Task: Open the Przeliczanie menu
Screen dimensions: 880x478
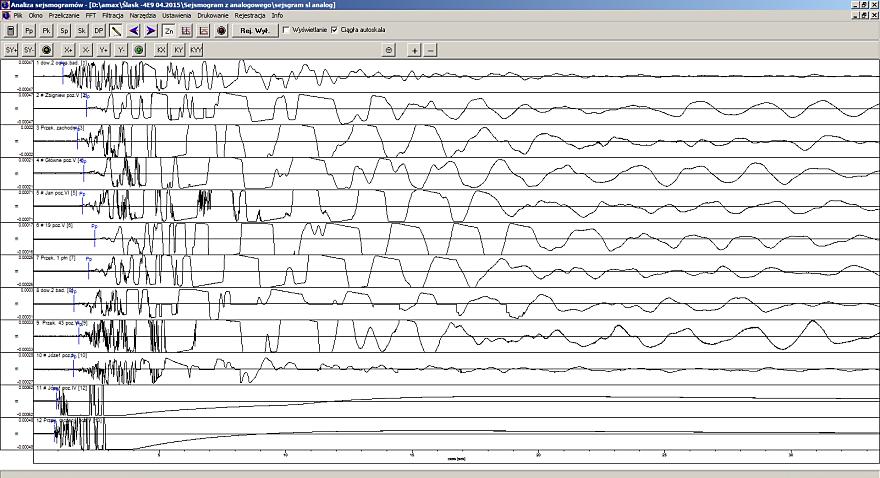Action: tap(64, 16)
